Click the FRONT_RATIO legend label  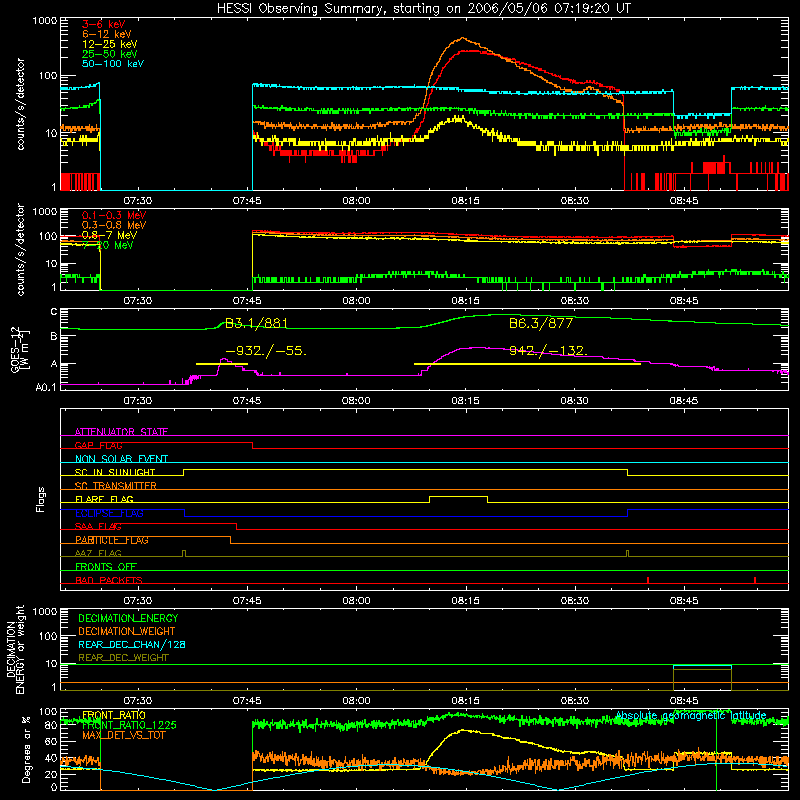114,715
